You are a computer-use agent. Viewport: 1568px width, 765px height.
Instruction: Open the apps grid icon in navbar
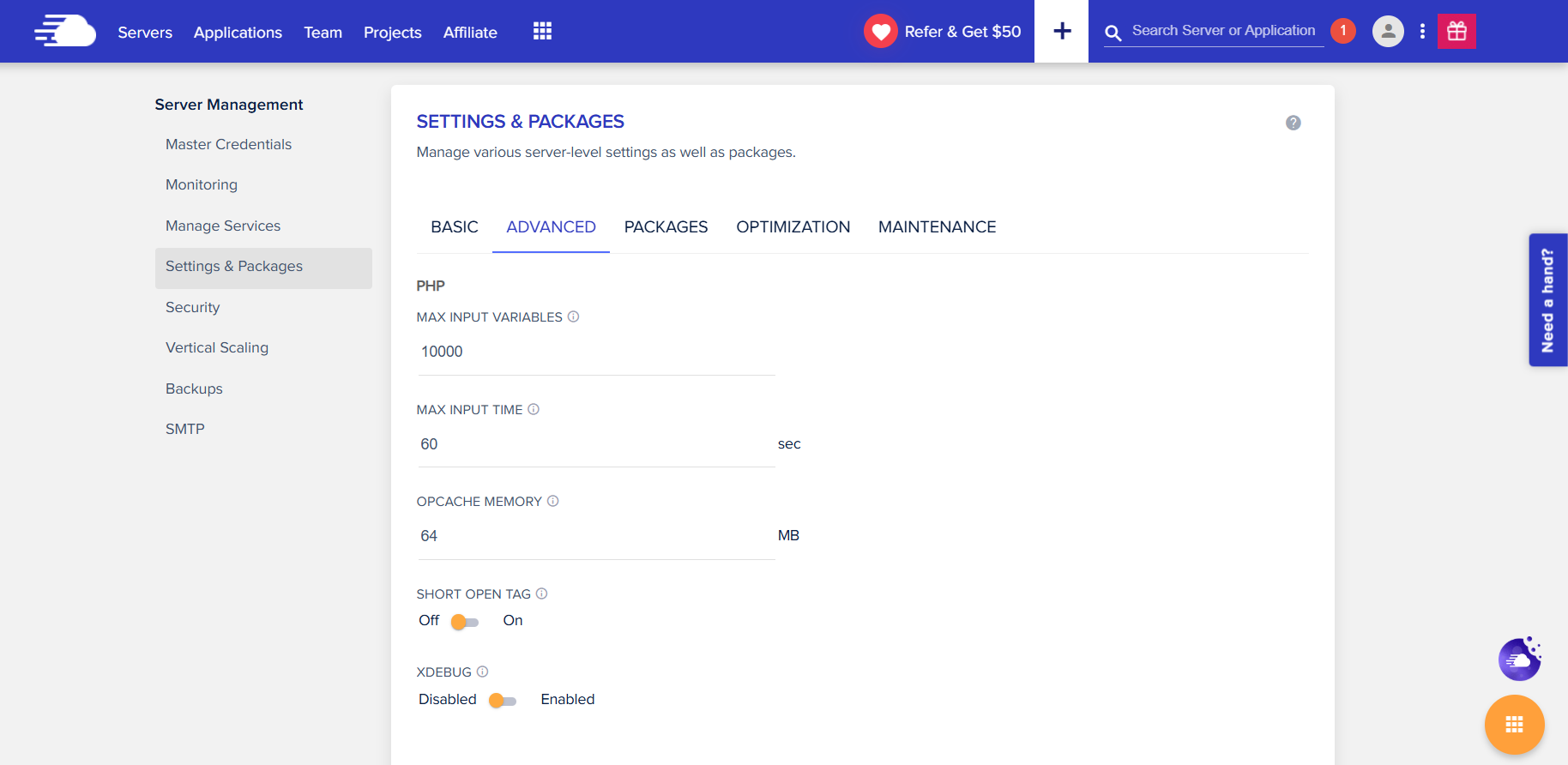(x=542, y=32)
